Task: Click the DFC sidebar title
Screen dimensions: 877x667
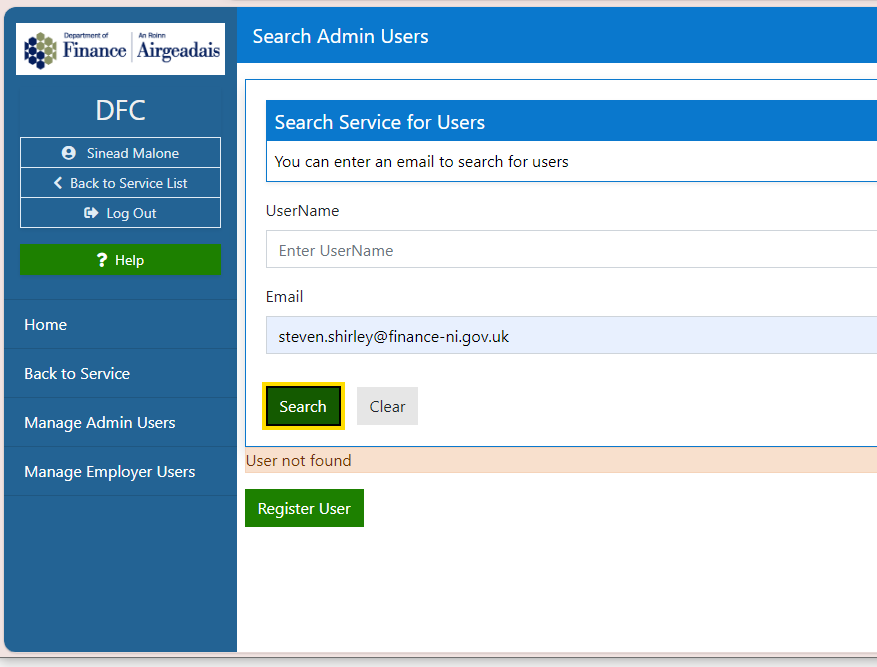Action: click(x=120, y=110)
